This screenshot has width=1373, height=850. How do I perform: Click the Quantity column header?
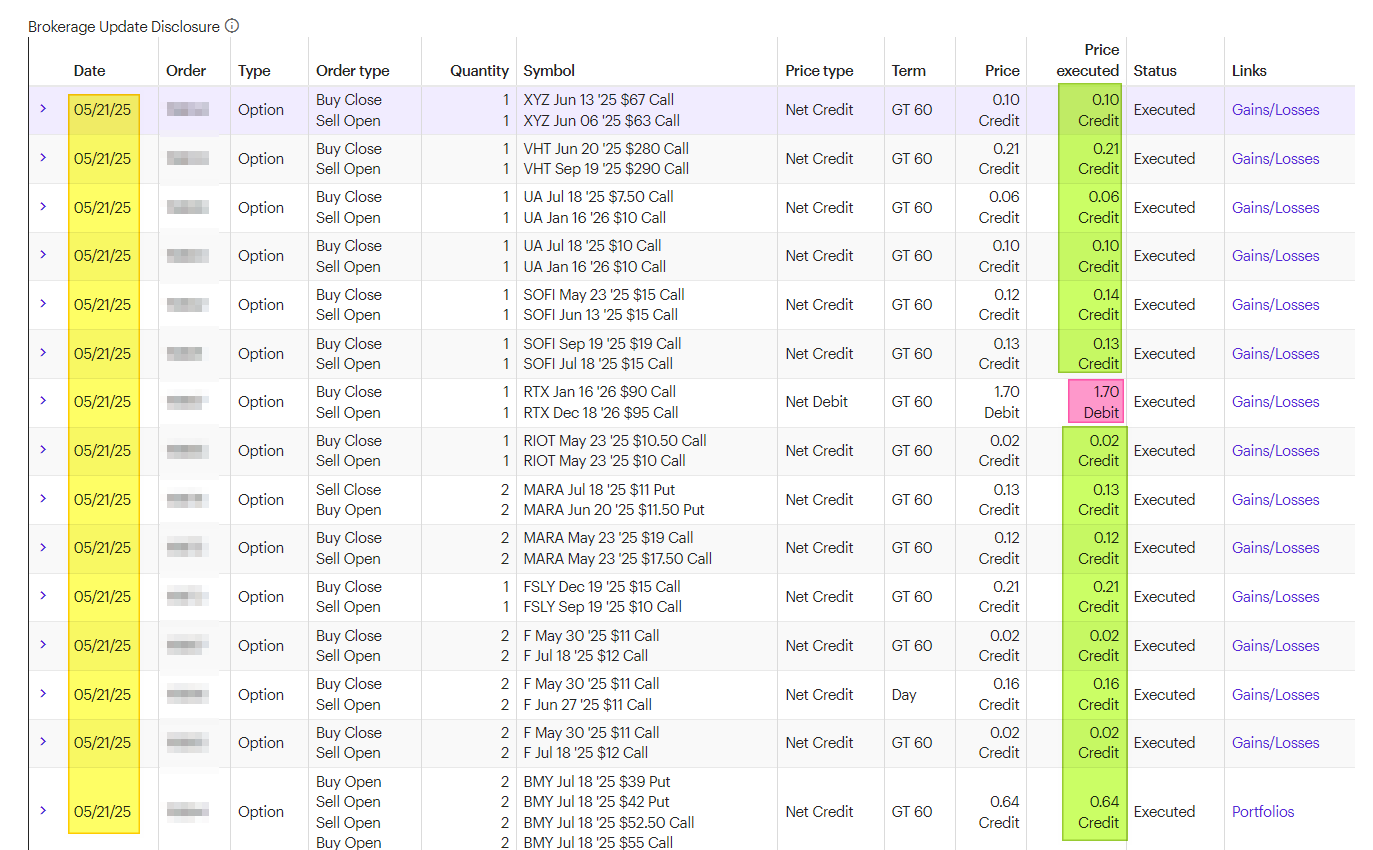[479, 71]
